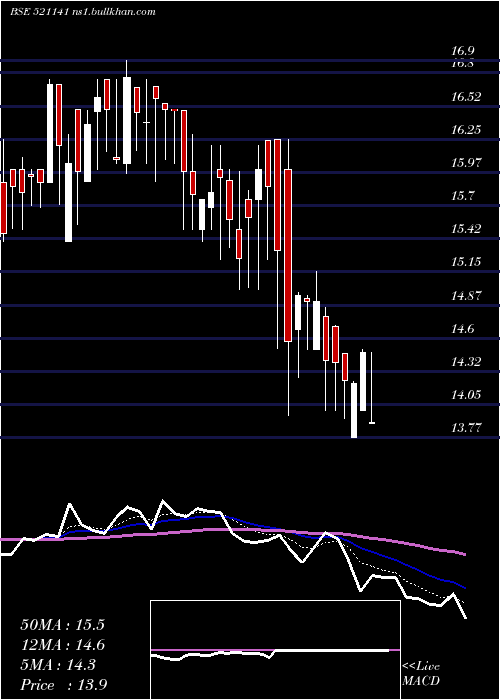Click the 16.25 price axis label
Image resolution: width=500 pixels, height=700 pixels.
click(466, 130)
